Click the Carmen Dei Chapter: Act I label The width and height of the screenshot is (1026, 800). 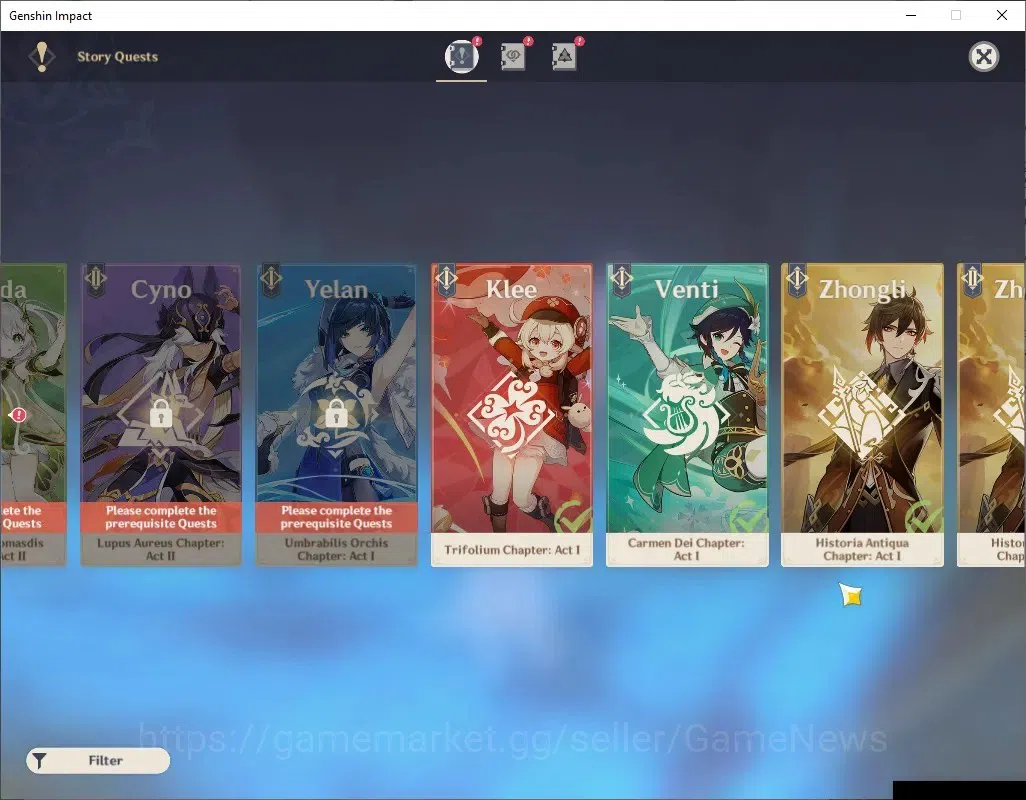pyautogui.click(x=686, y=549)
